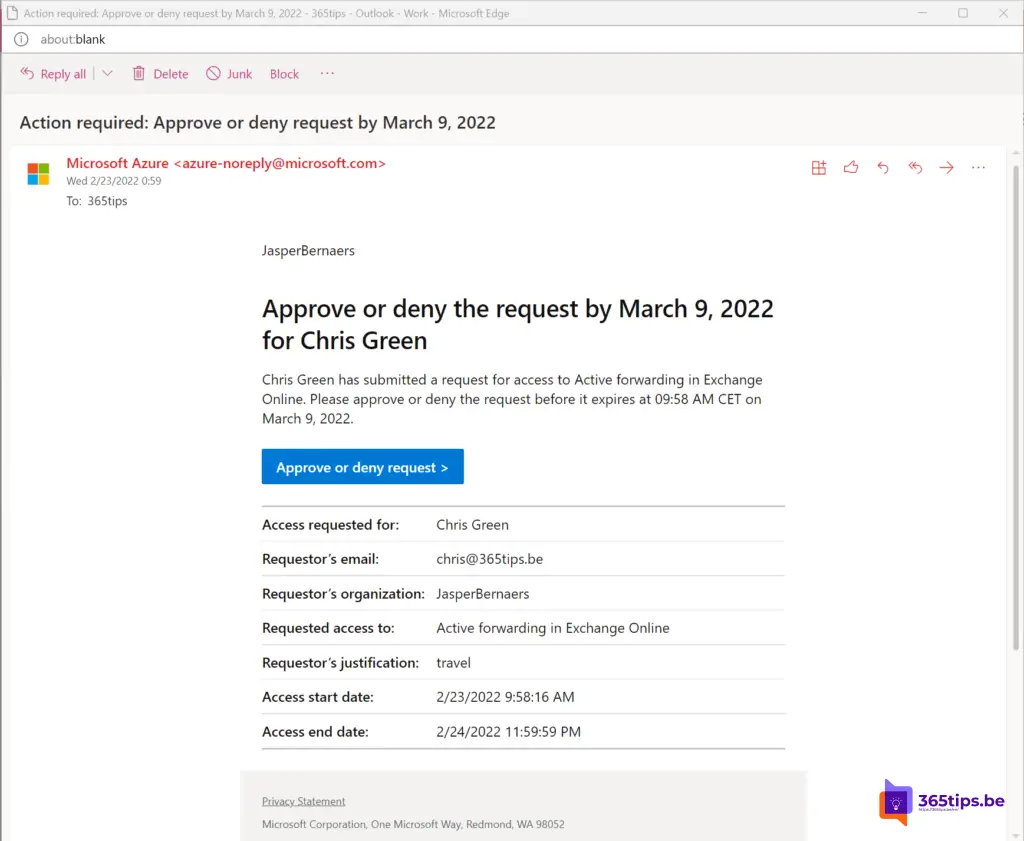Expand the Reply all dropdown arrow

pyautogui.click(x=108, y=73)
